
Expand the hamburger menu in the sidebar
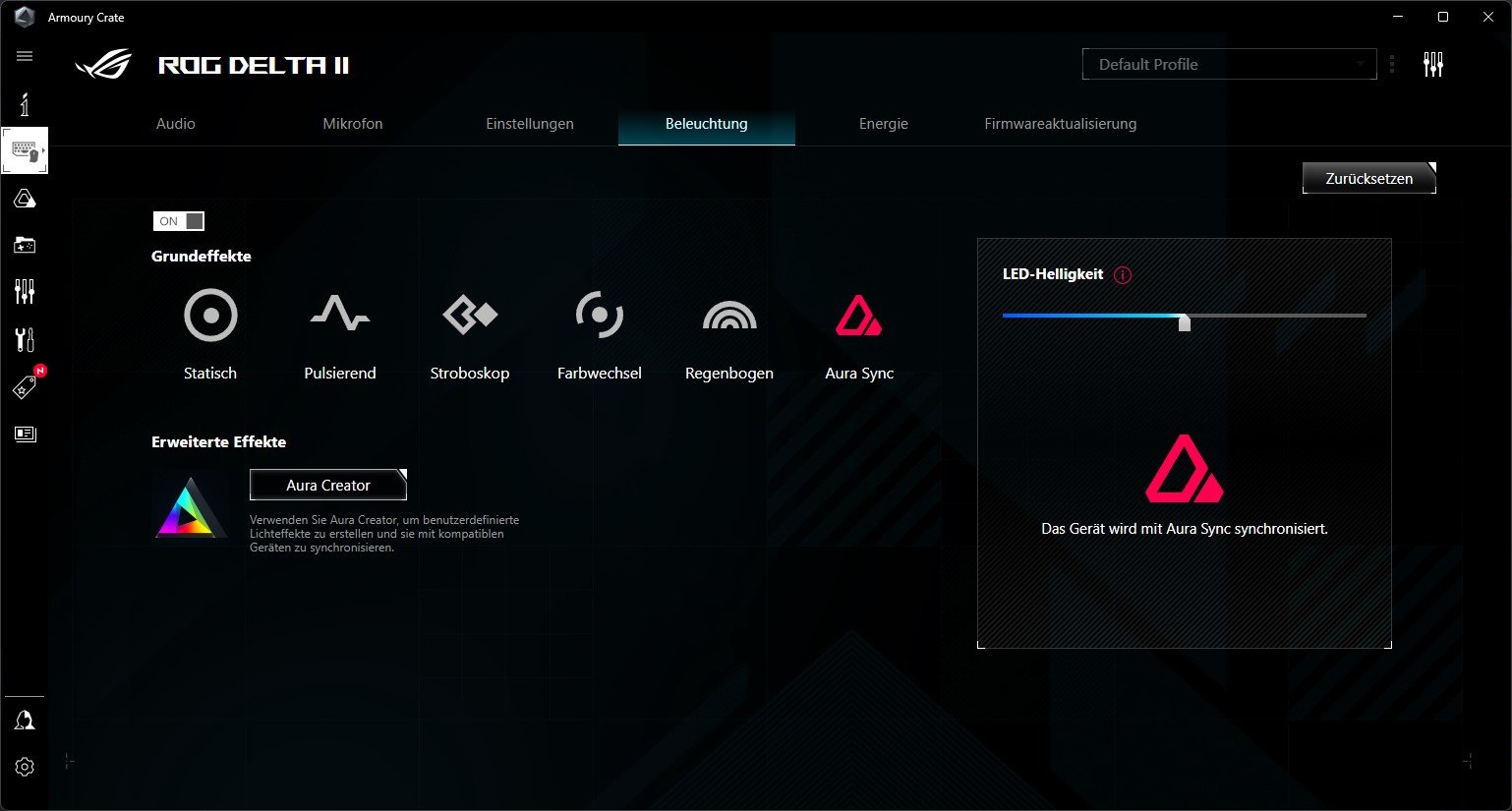[25, 56]
